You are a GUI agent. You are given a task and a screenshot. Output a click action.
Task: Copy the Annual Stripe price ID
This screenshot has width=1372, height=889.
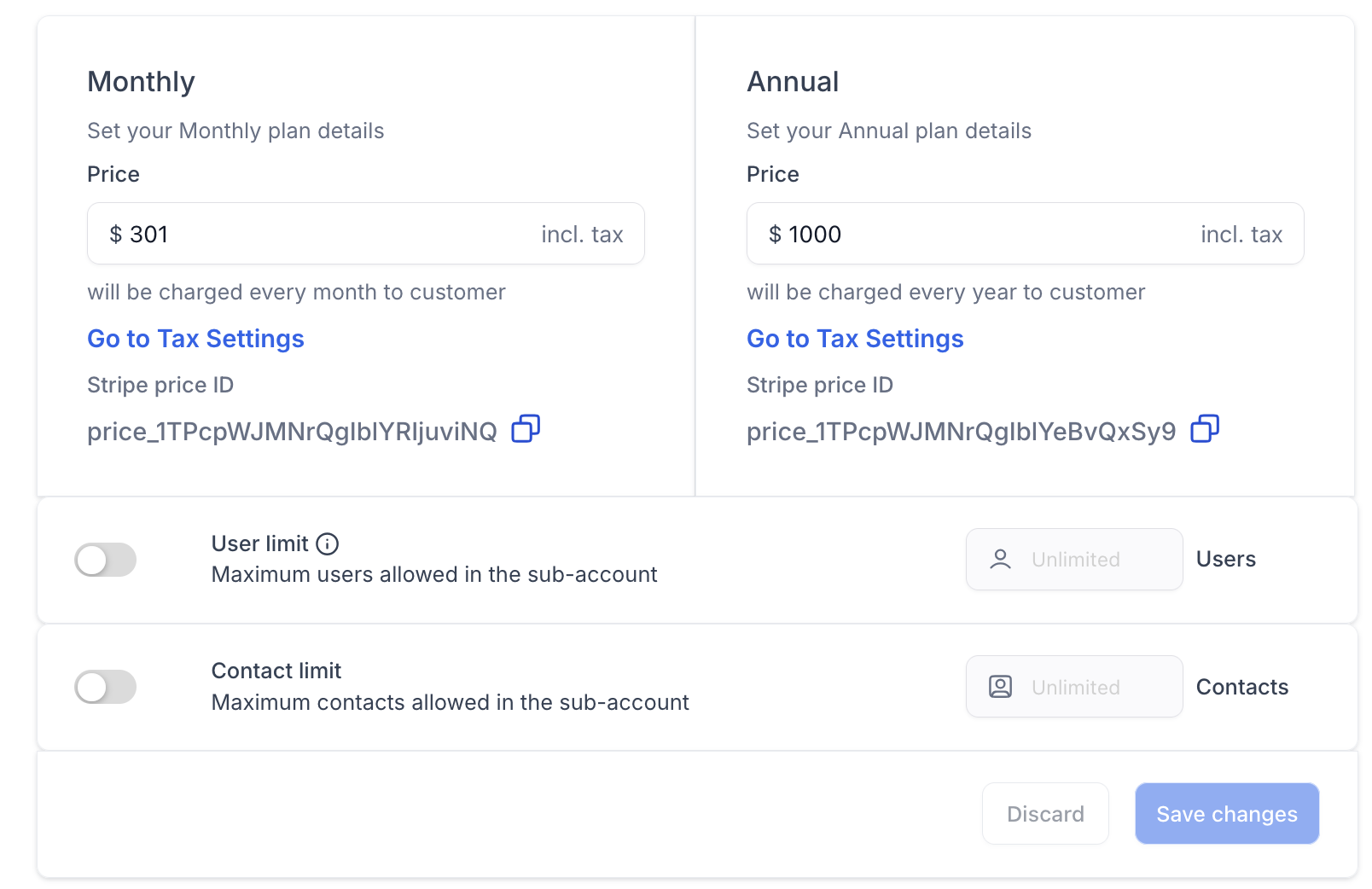1205,429
